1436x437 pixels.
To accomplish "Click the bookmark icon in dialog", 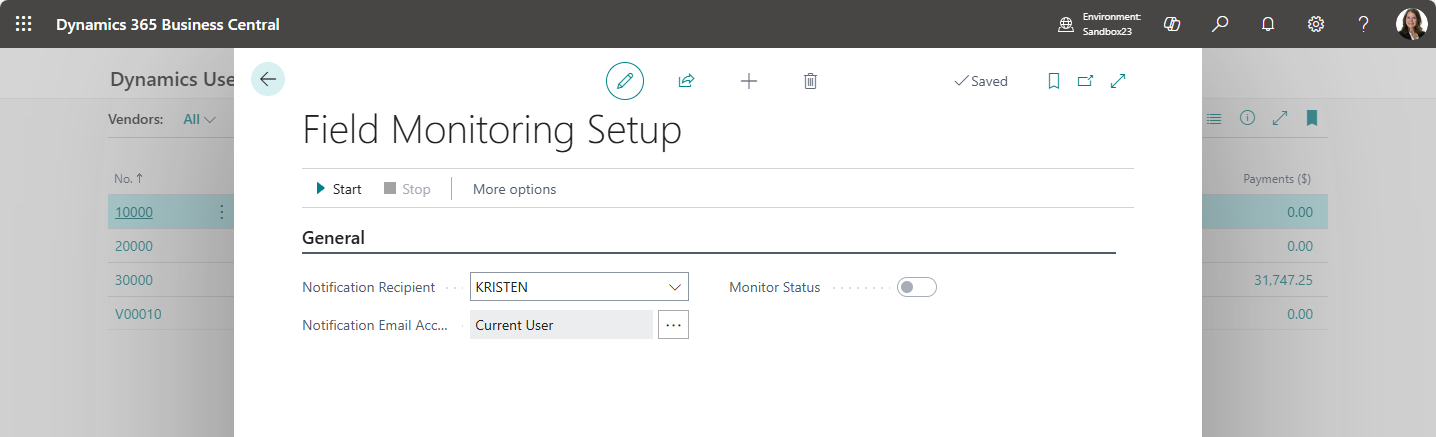I will 1053,81.
